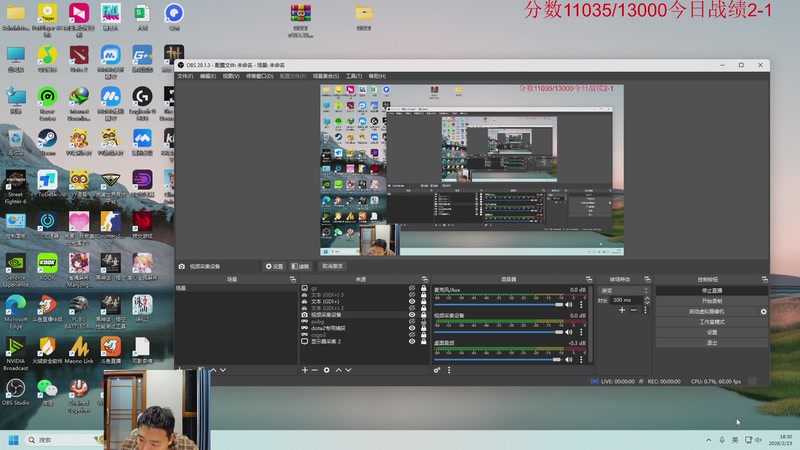The height and width of the screenshot is (450, 800).
Task: Open 视频采集设备 mixer channel options dots
Action: [581, 332]
